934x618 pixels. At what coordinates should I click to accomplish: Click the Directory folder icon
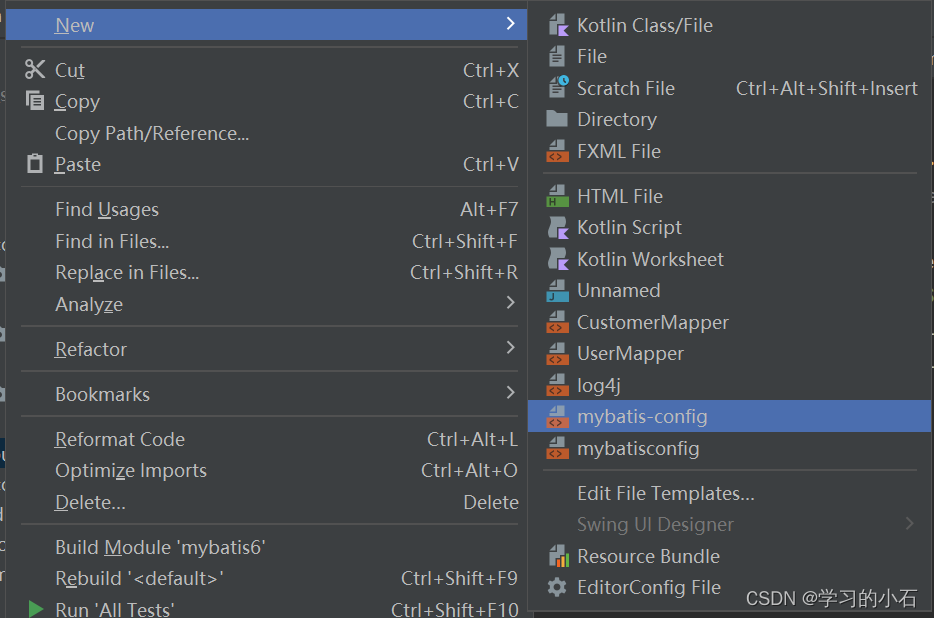coord(557,119)
